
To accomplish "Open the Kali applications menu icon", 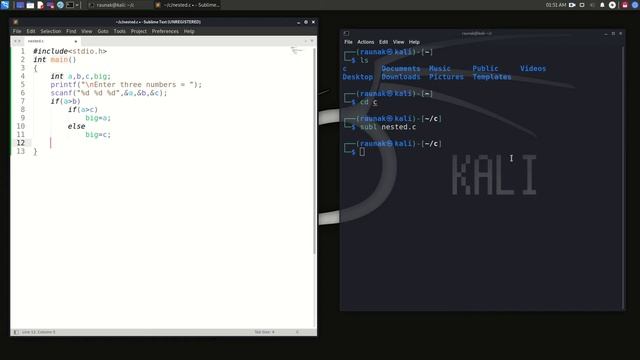I will pyautogui.click(x=4, y=5).
